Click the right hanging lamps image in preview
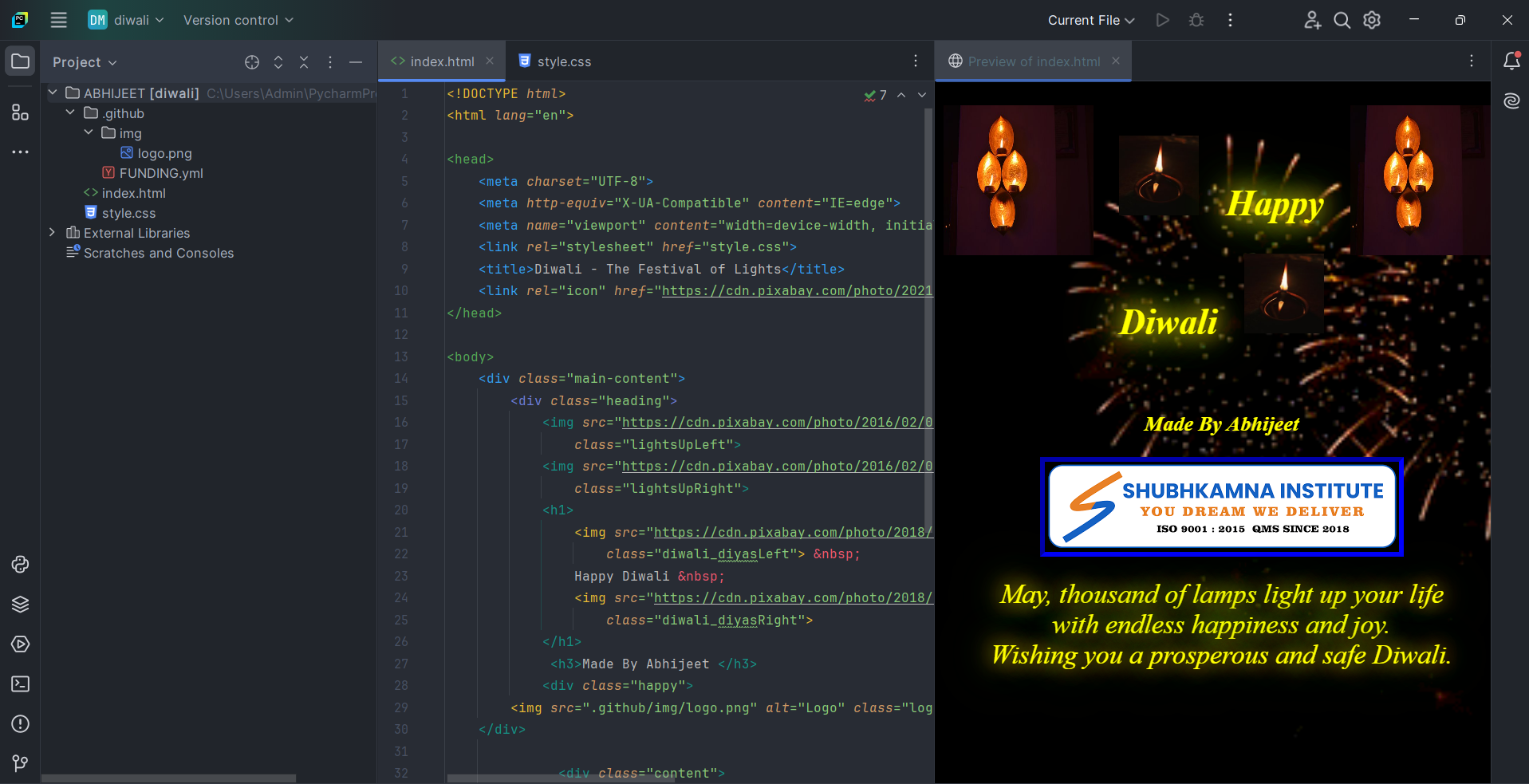Screen dimensions: 1529x784 tap(1420, 180)
